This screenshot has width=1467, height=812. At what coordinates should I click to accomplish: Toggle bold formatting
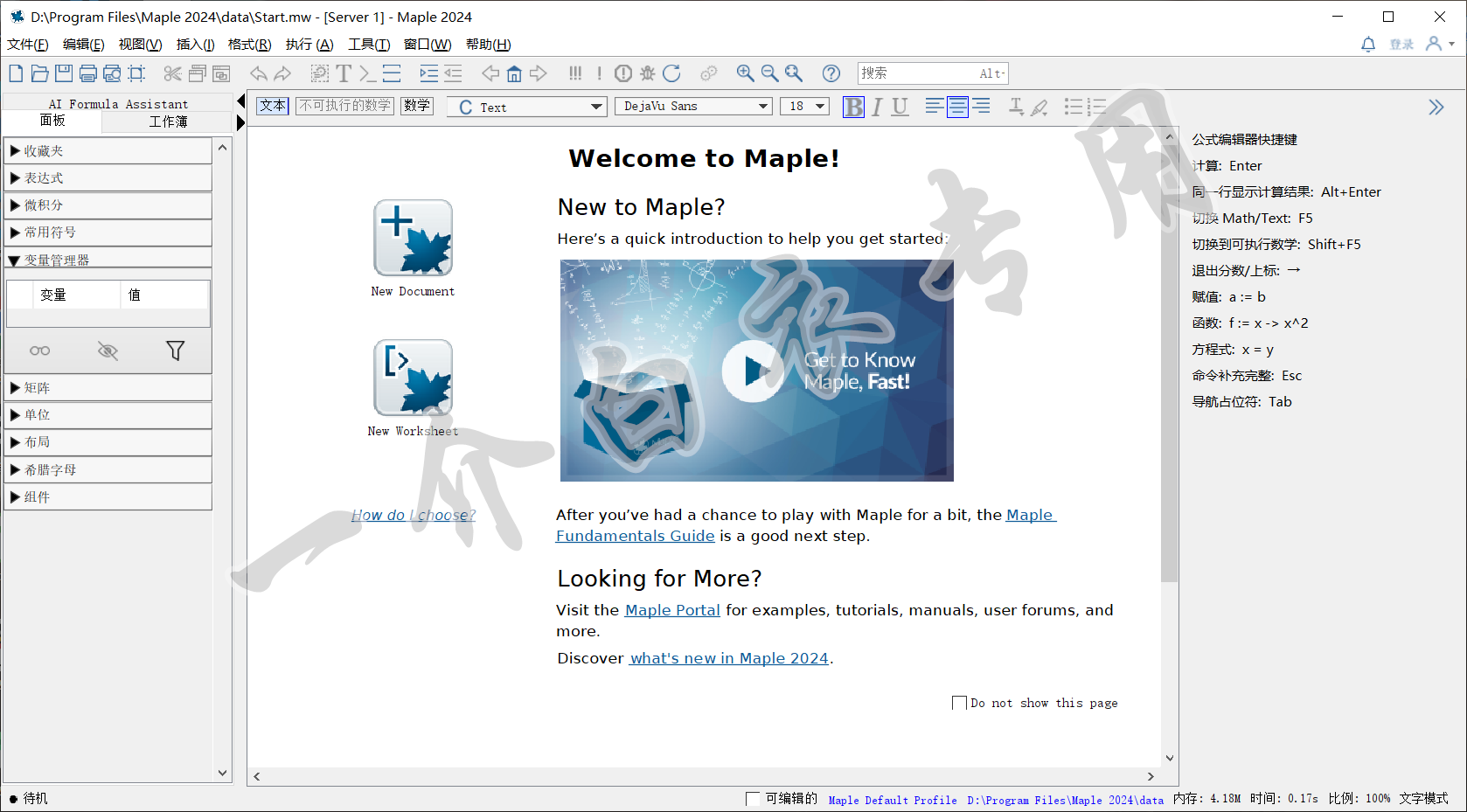pos(853,107)
